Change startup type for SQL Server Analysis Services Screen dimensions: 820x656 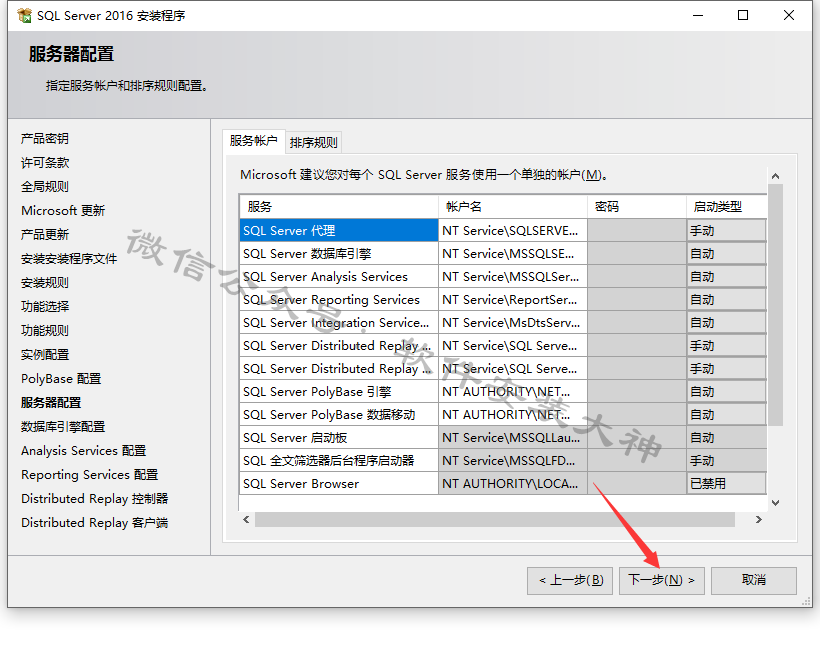[x=726, y=277]
